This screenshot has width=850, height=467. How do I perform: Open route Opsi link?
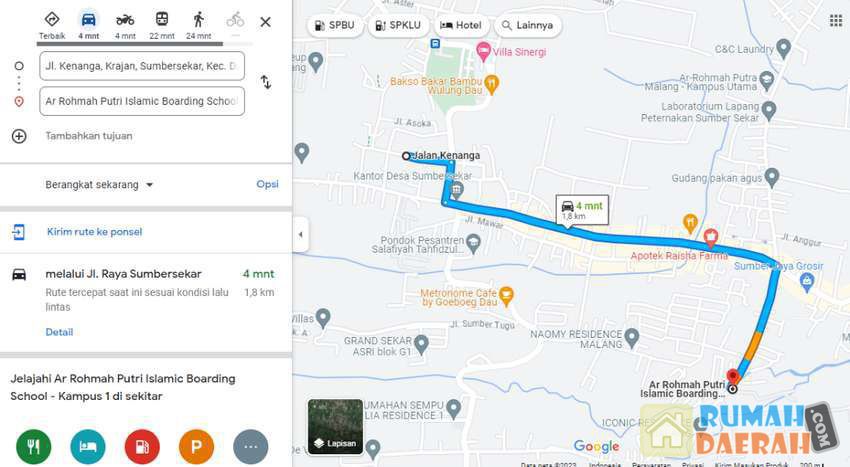[267, 184]
